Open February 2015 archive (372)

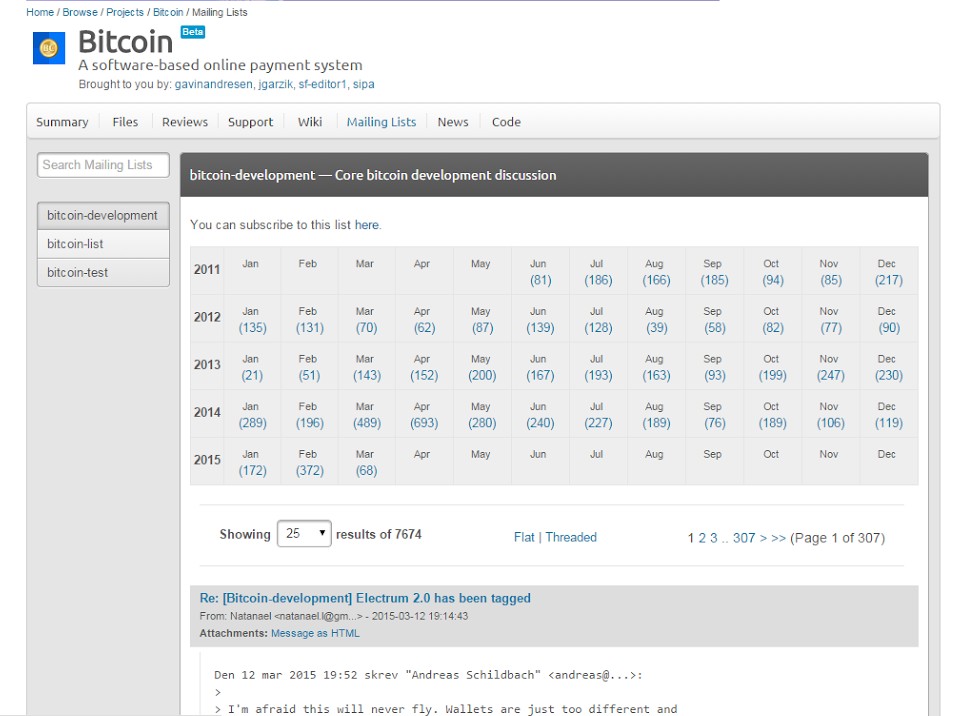pyautogui.click(x=309, y=470)
